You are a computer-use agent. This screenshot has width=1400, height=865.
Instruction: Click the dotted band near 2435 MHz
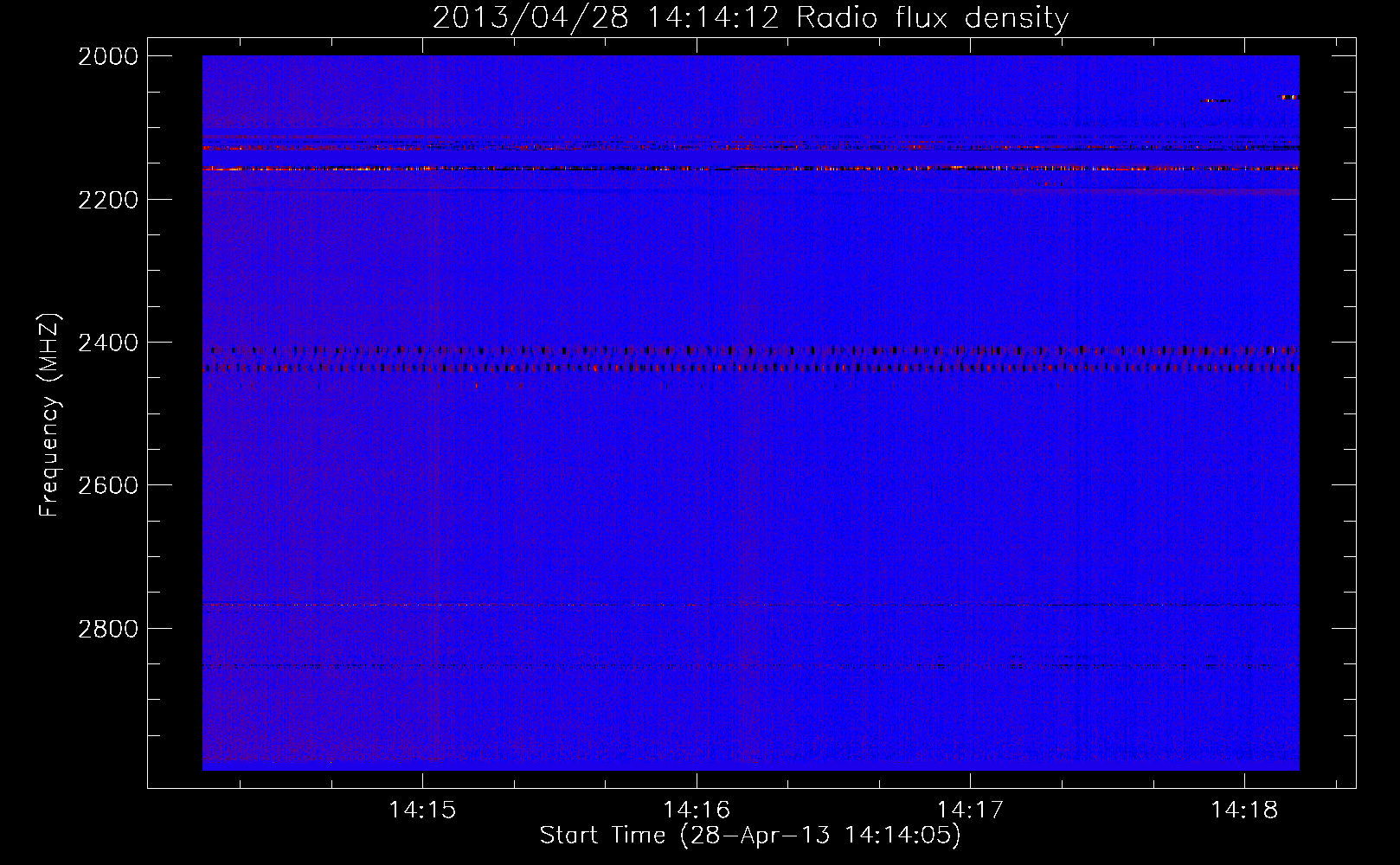point(750,368)
